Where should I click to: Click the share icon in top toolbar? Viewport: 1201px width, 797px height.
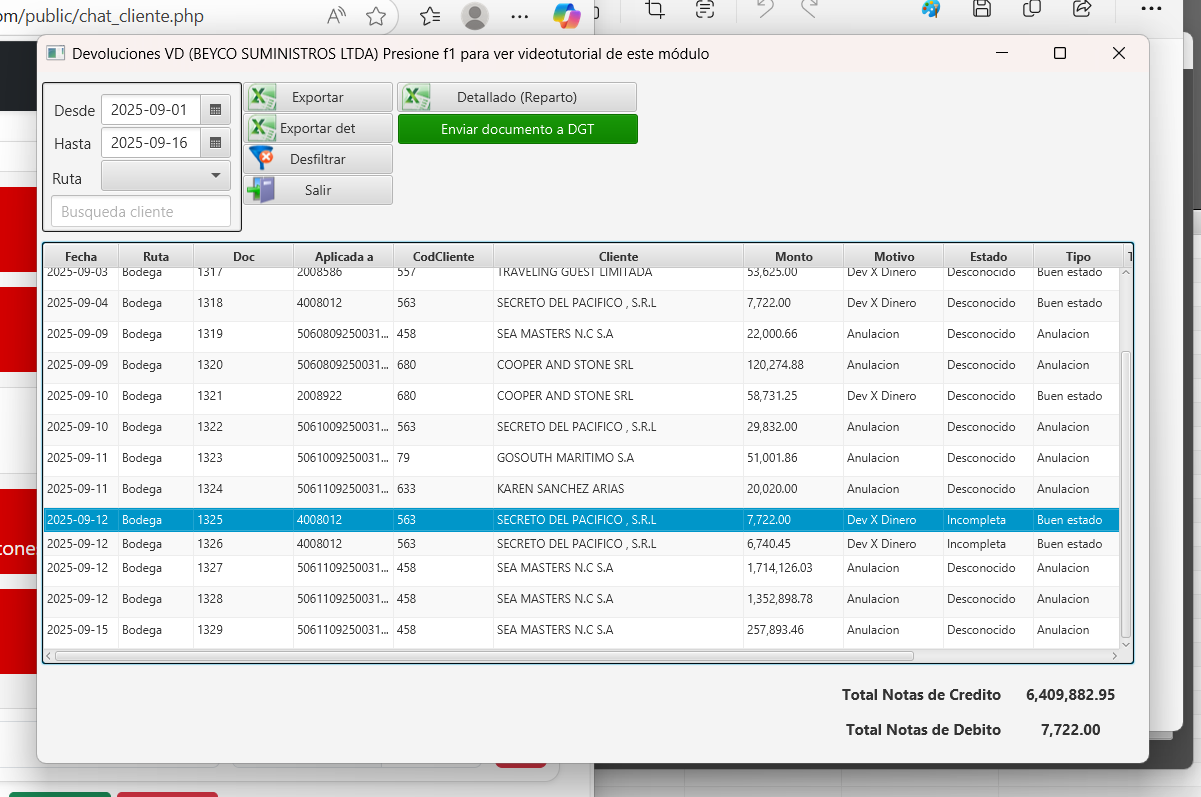pos(1081,9)
